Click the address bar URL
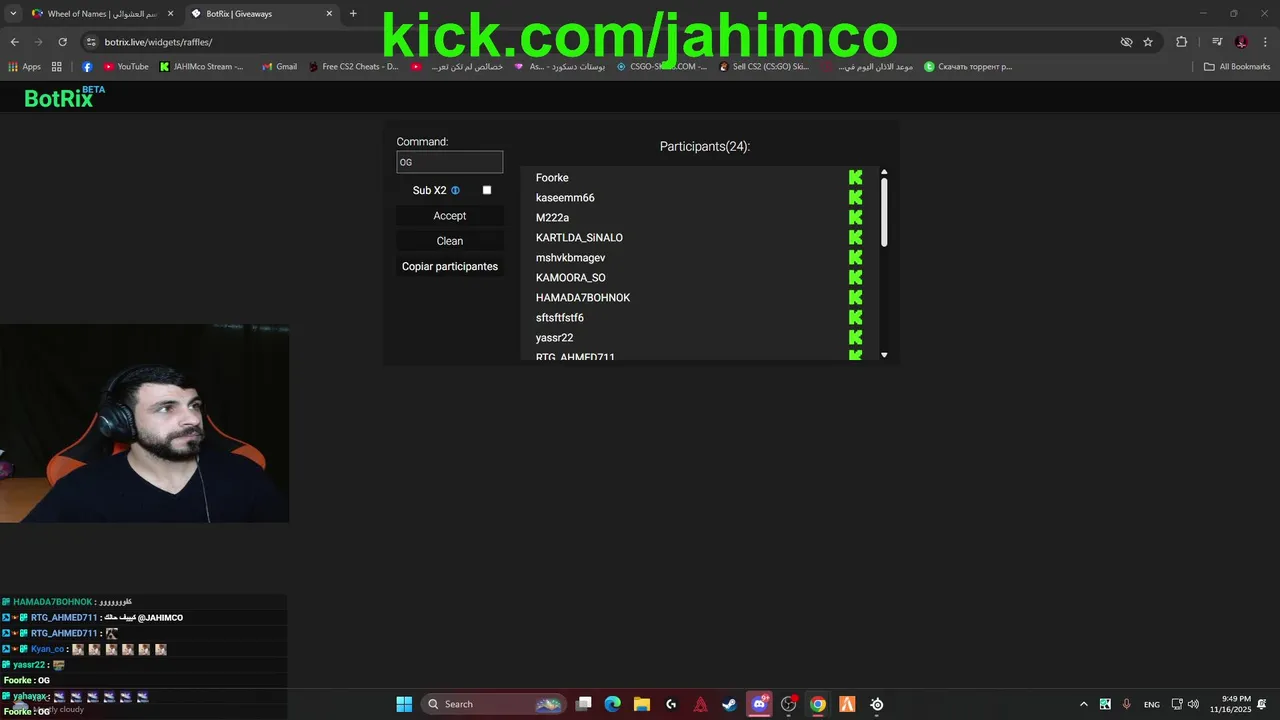1280x720 pixels. (159, 42)
